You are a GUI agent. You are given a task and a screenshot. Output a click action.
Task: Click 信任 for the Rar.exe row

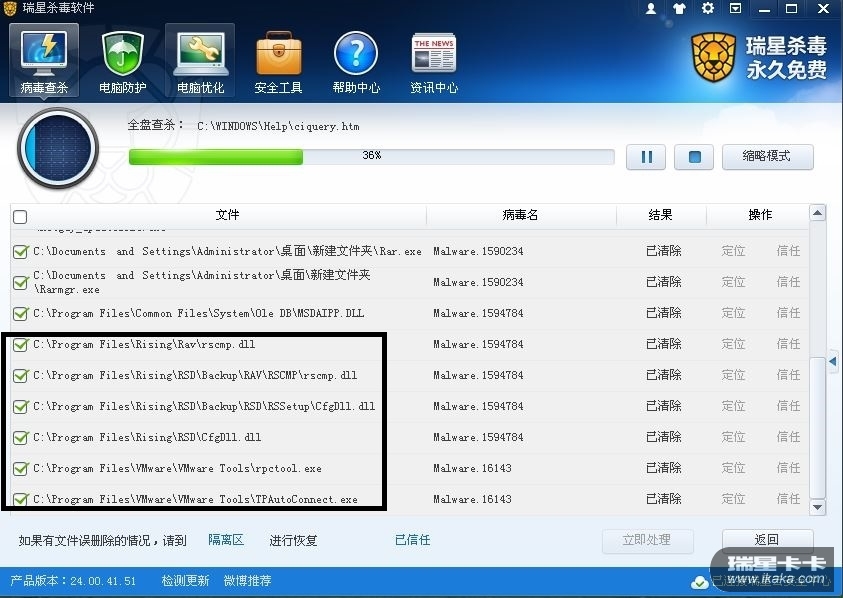788,251
